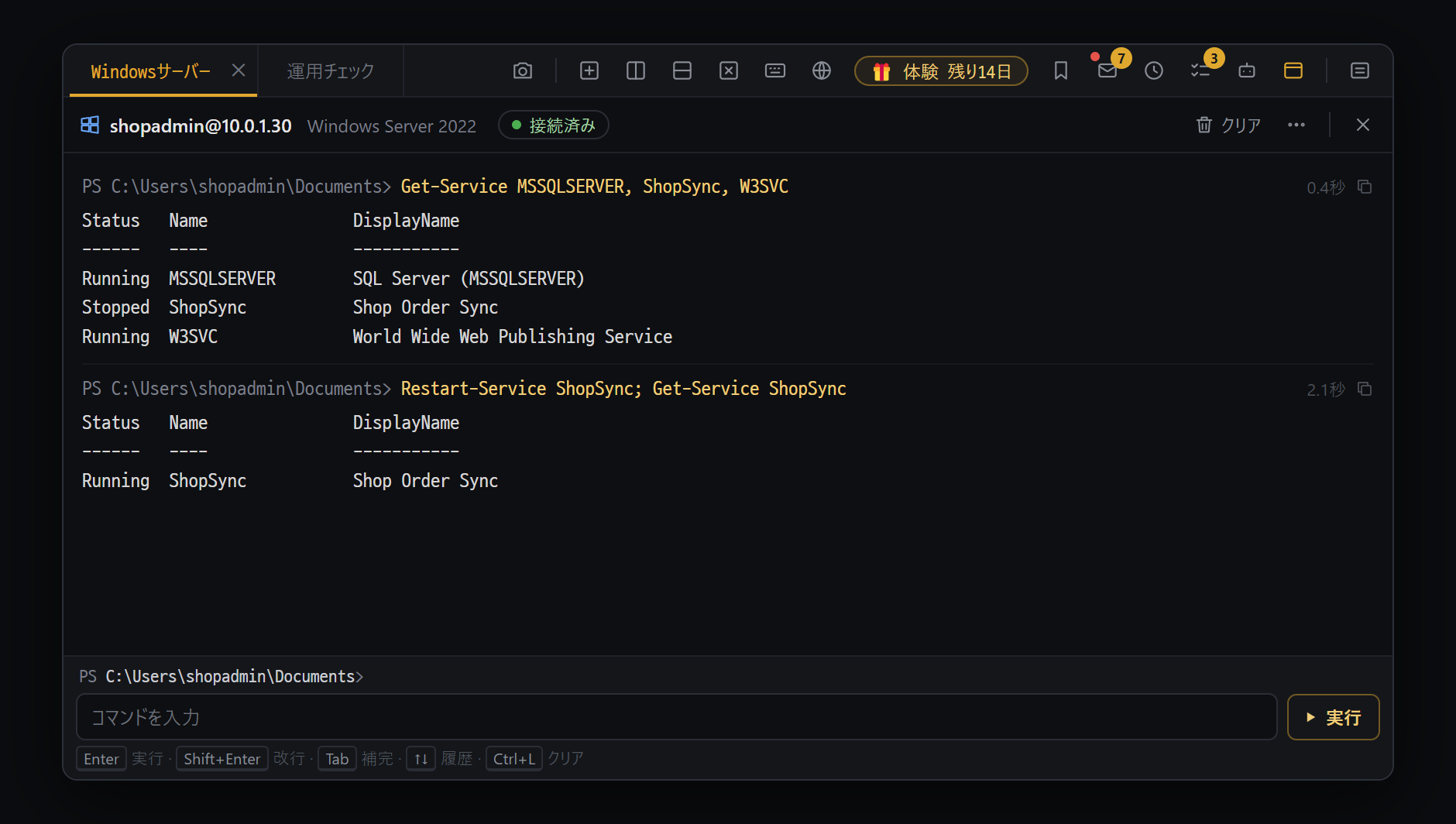Split the view into side-by-side columns
Screen dimensions: 1456x824
(x=636, y=71)
